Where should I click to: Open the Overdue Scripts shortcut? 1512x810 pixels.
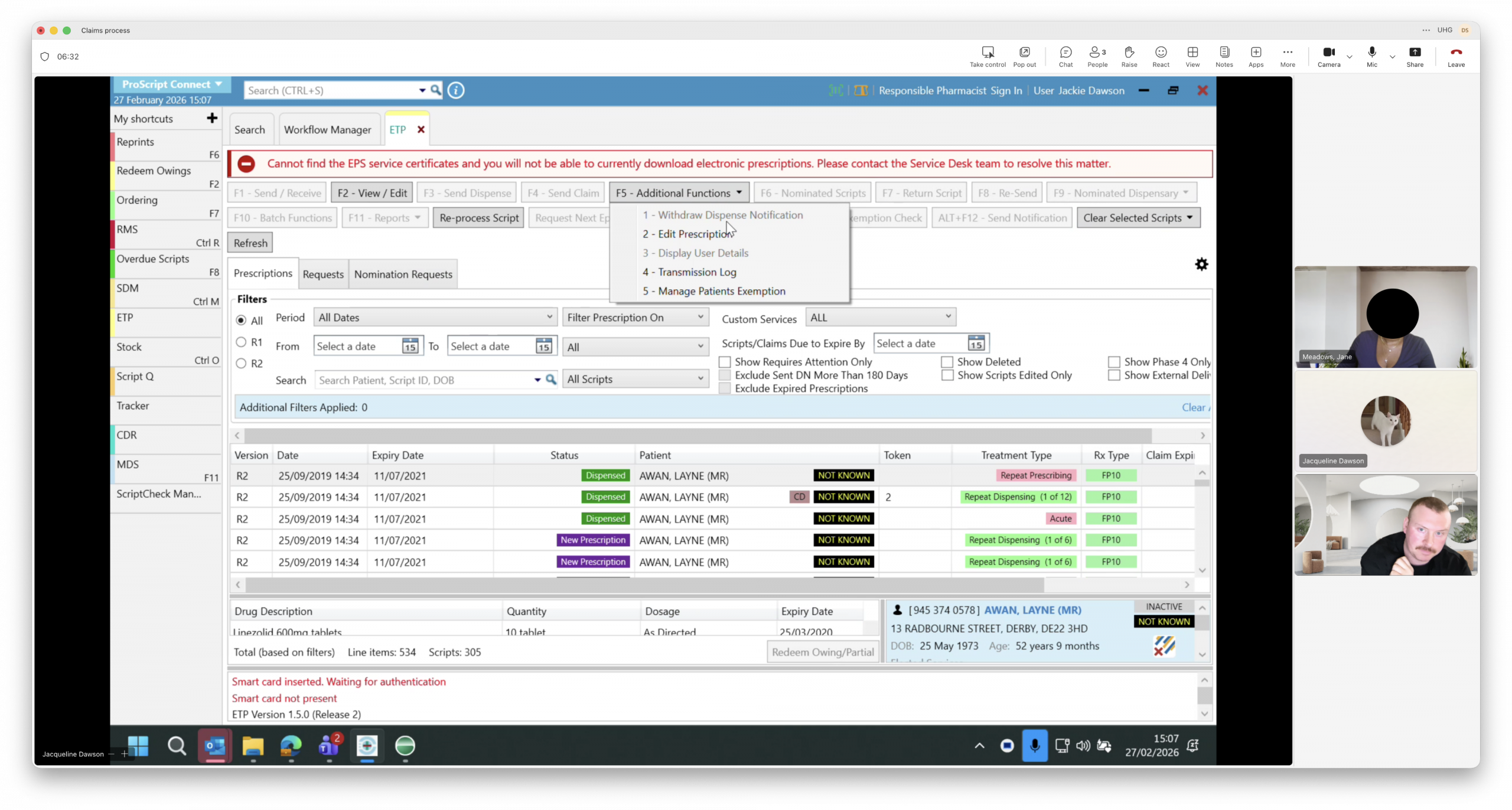click(166, 264)
